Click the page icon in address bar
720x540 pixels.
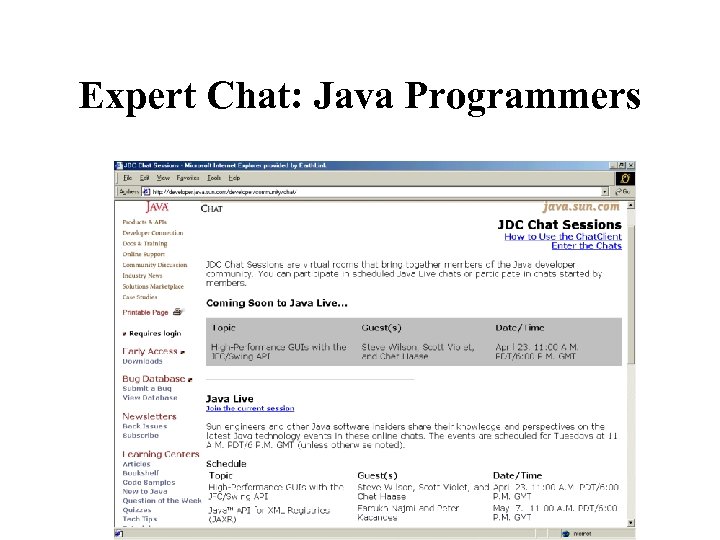click(146, 192)
